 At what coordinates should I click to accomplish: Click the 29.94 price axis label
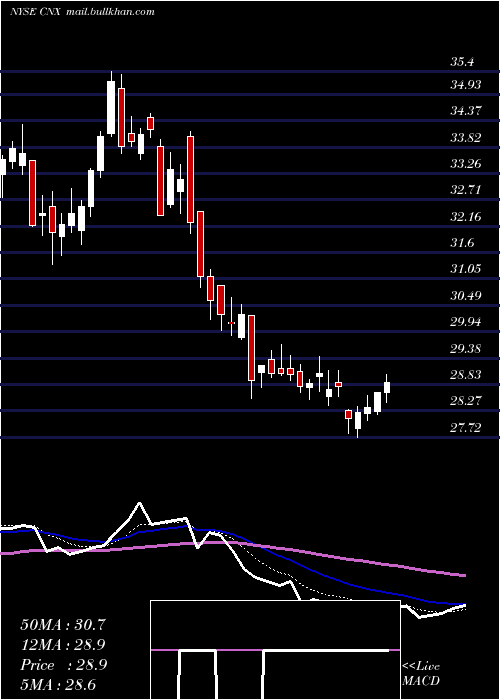(466, 322)
